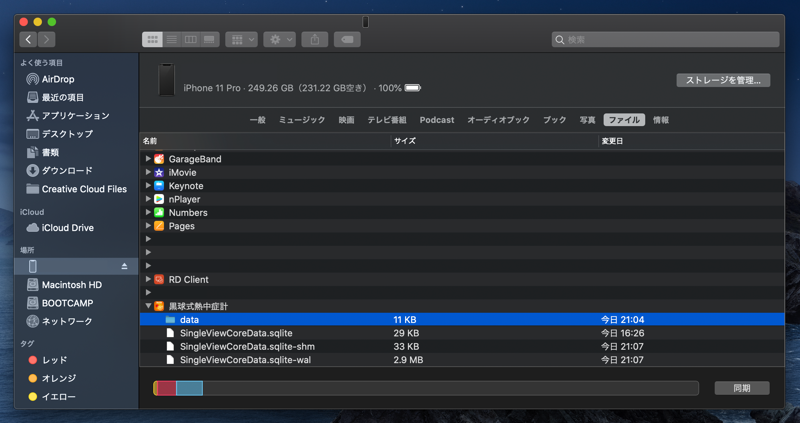Switch to column view
800x423 pixels.
(190, 39)
